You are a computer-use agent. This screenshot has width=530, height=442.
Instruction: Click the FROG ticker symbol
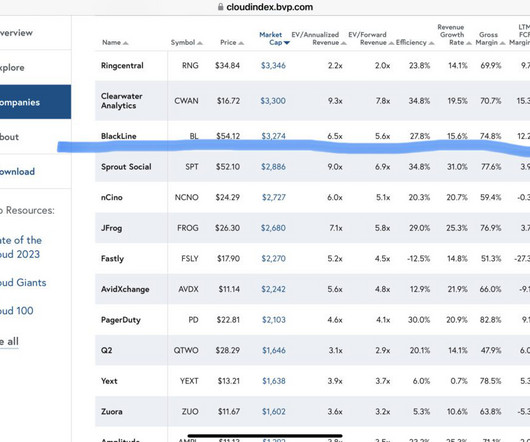188,228
